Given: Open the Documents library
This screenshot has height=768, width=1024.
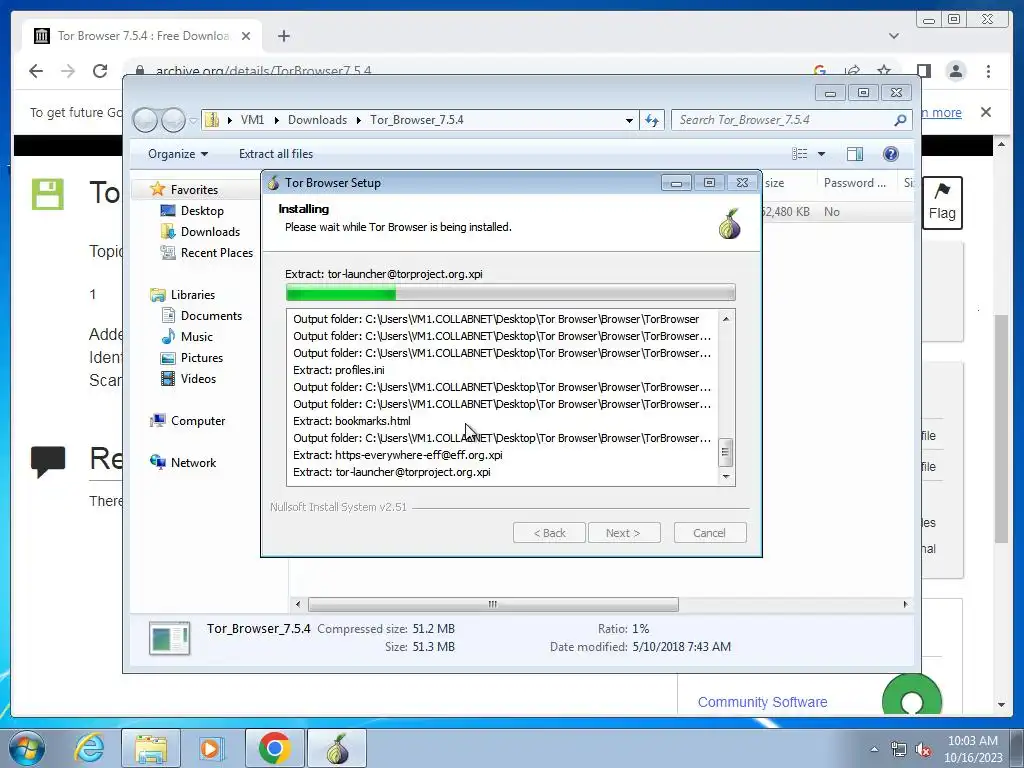Looking at the screenshot, I should tap(211, 315).
